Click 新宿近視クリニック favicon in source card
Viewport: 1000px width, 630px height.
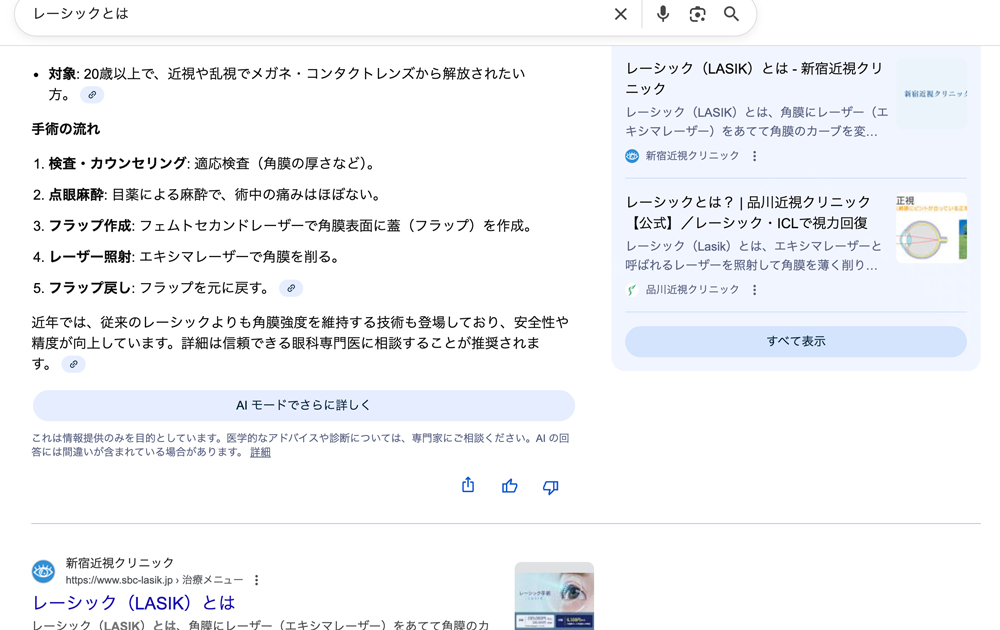[x=632, y=156]
